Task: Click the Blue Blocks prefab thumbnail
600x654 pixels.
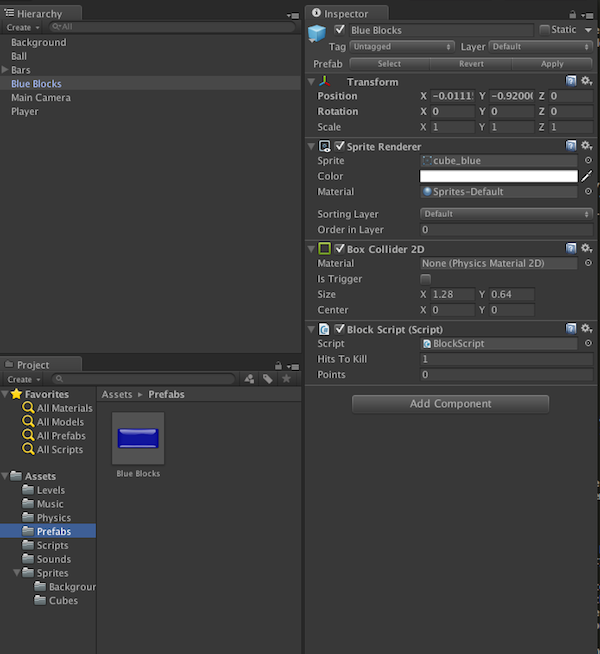Action: (x=138, y=438)
